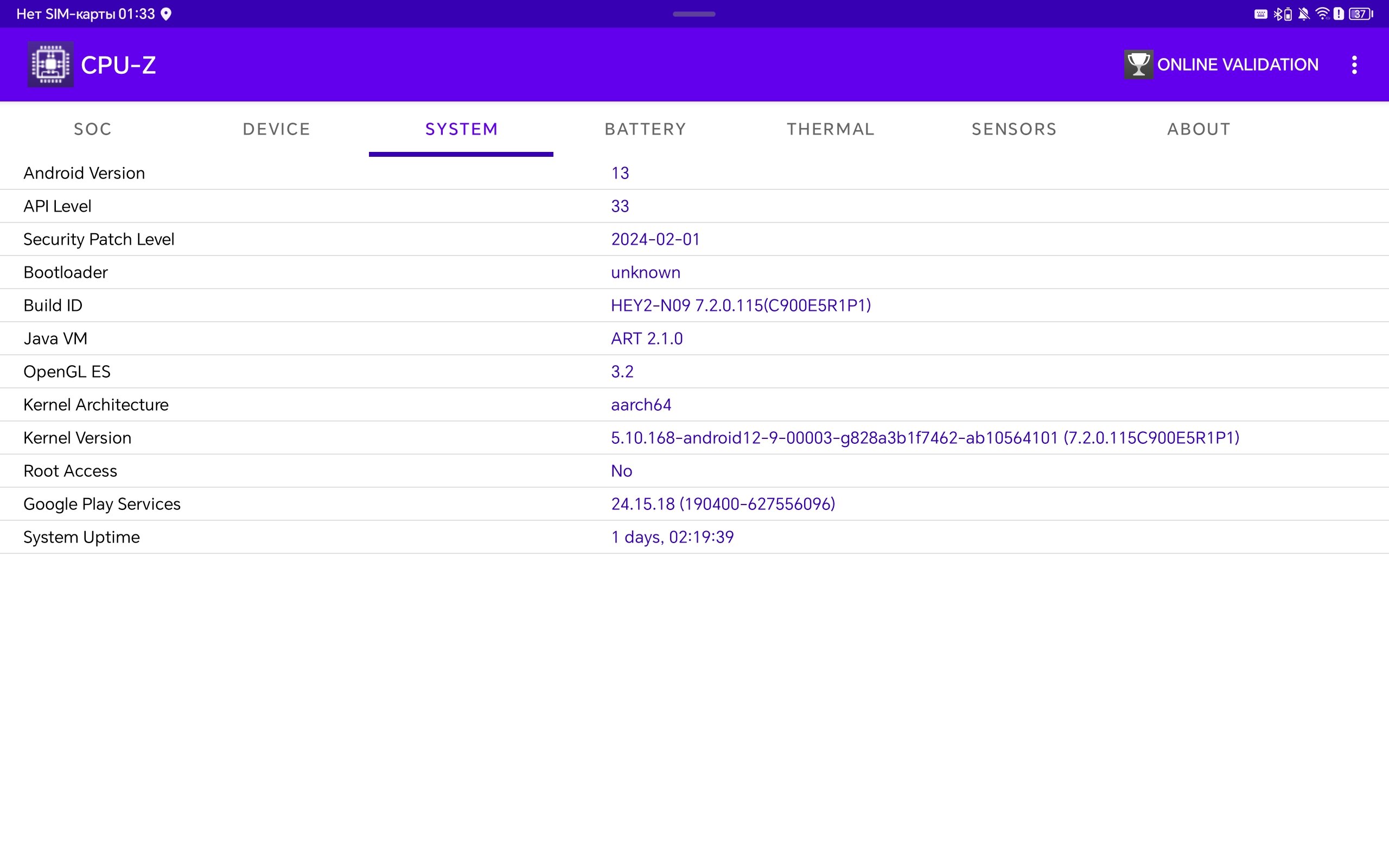The width and height of the screenshot is (1389, 868).
Task: Select the Root Access label
Action: pos(70,471)
